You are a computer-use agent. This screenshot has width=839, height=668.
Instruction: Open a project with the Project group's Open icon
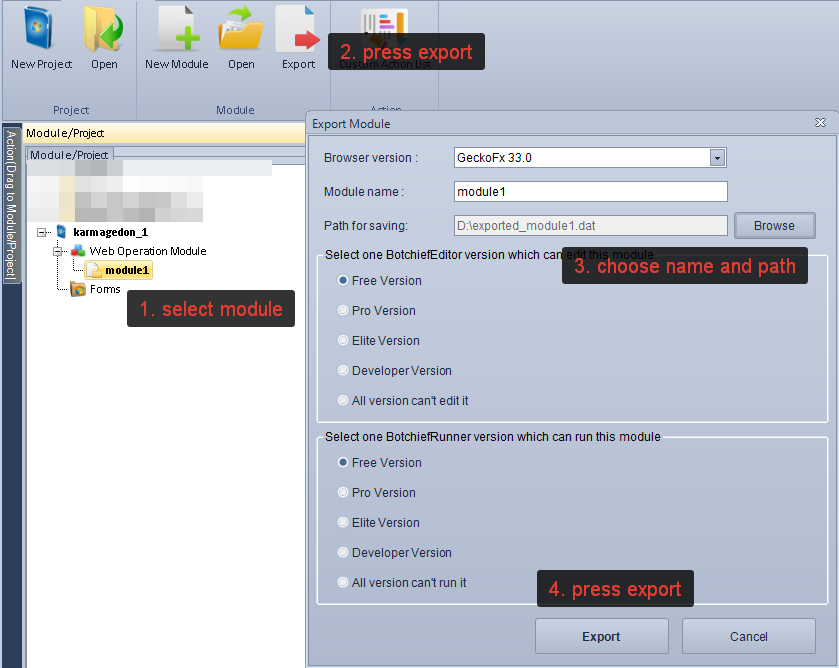point(104,36)
